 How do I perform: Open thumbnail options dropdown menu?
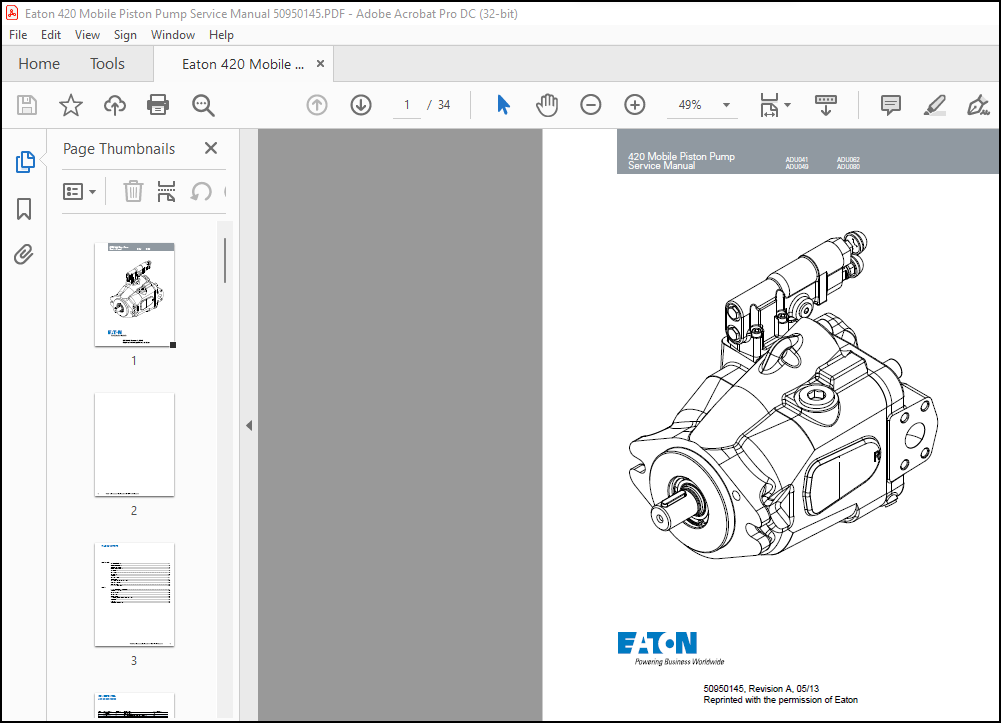79,191
